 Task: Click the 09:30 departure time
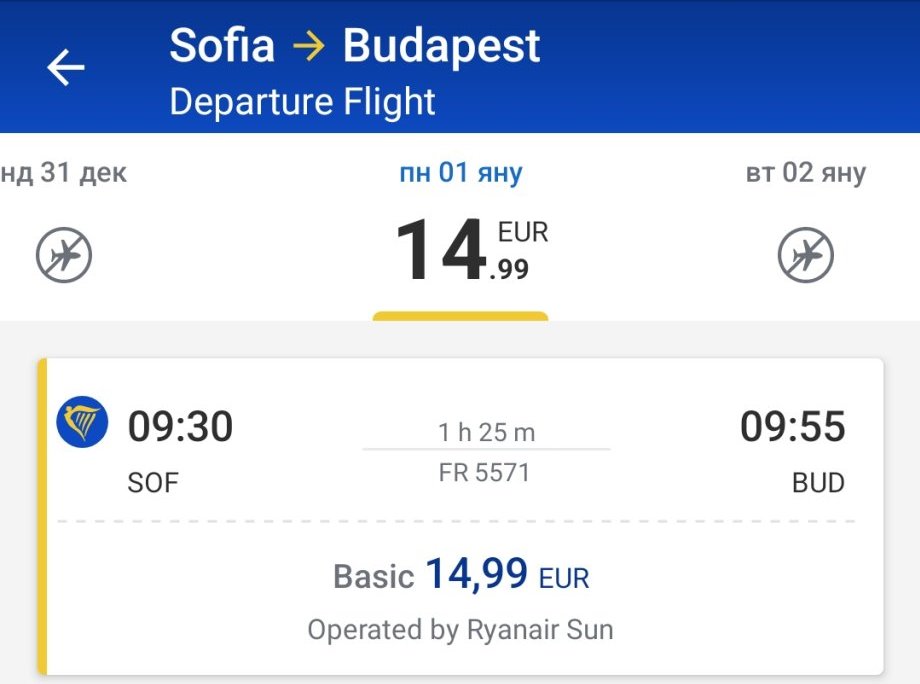[x=180, y=427]
